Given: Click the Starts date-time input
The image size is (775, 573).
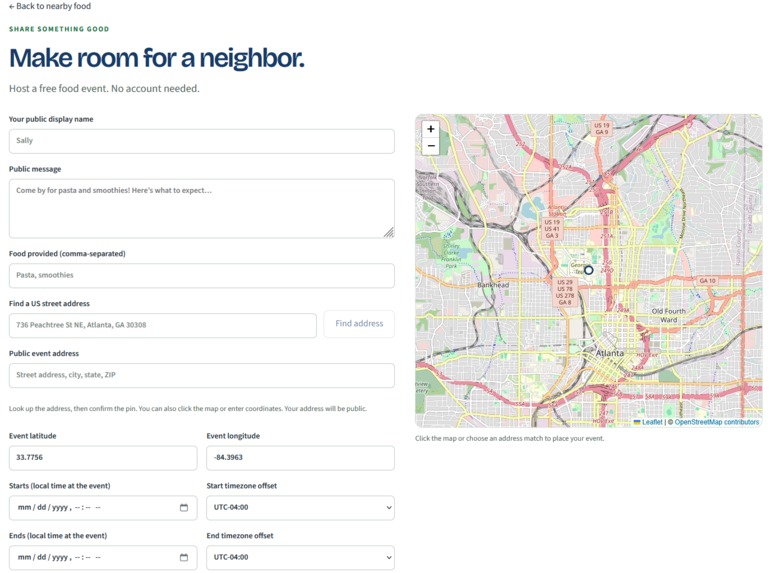Looking at the screenshot, I should [x=103, y=508].
